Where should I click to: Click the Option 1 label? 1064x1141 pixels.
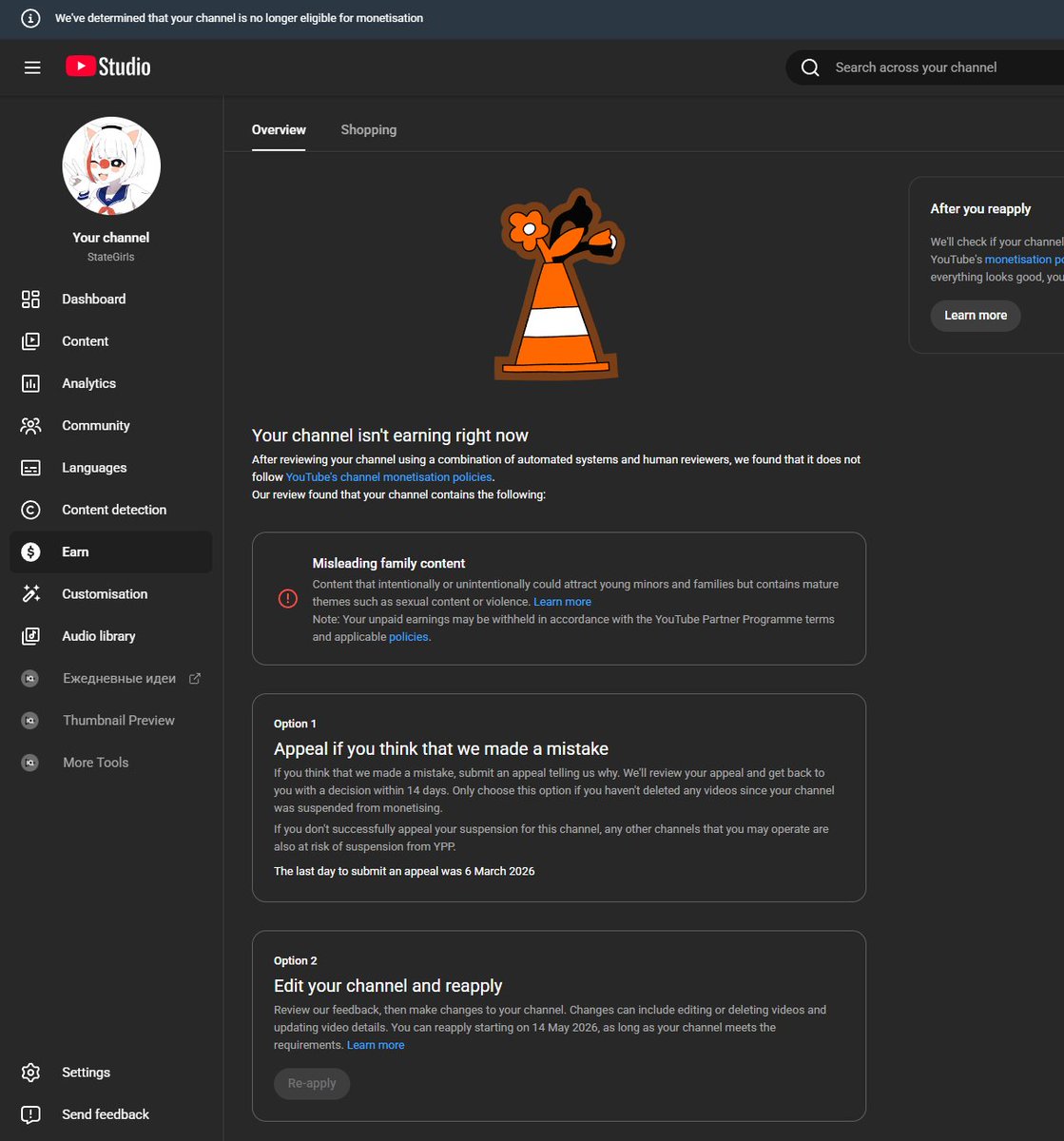[x=295, y=724]
